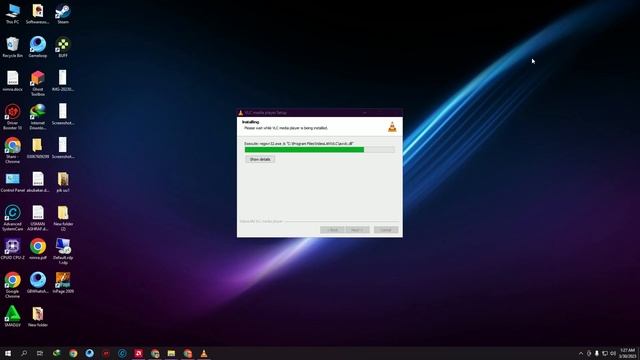Click the taskbar clock showing 1:27 AM
The width and height of the screenshot is (640, 360).
tap(627, 353)
